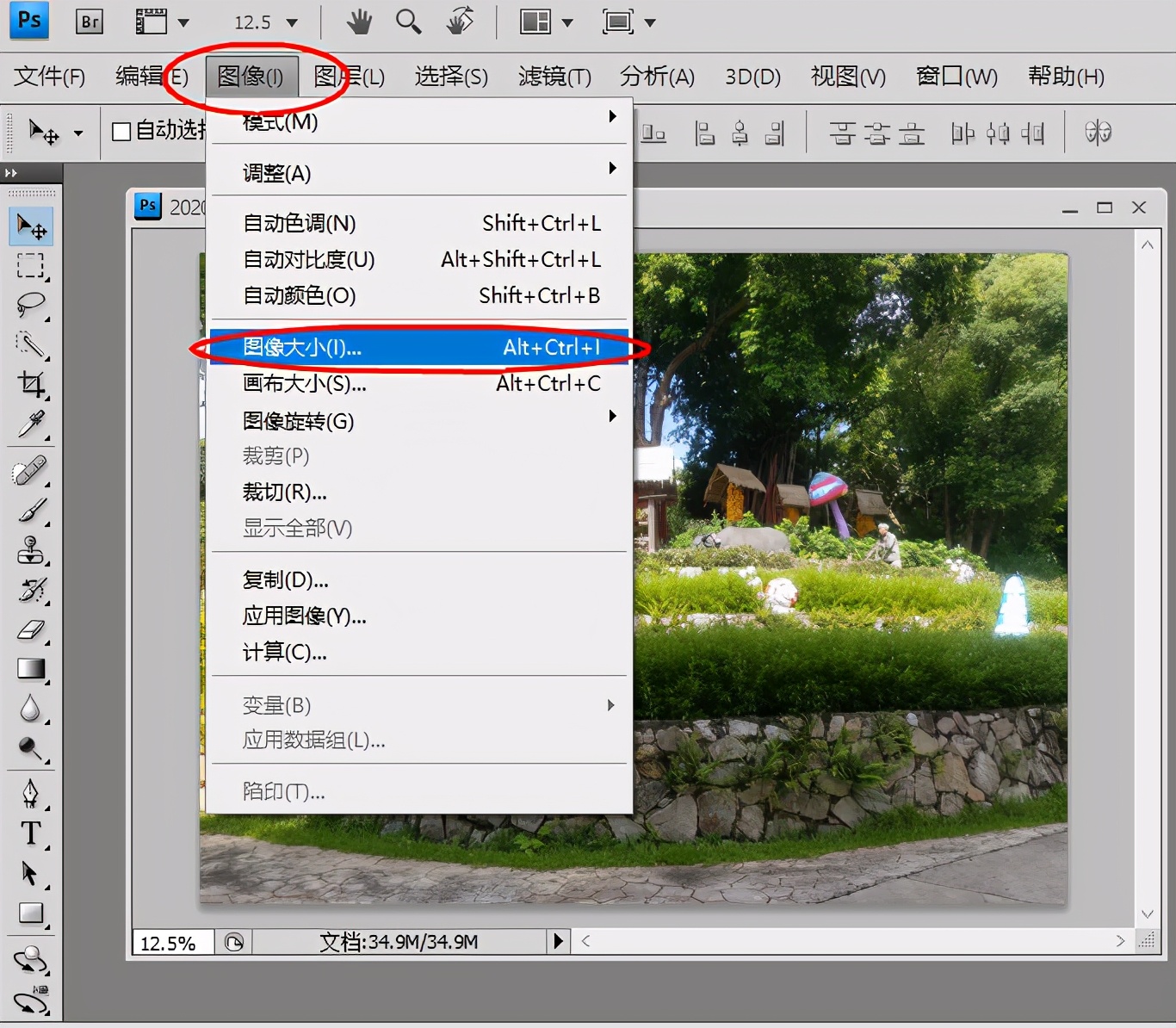
Task: Choose 自动颜色(O) menu entry
Action: (419, 295)
